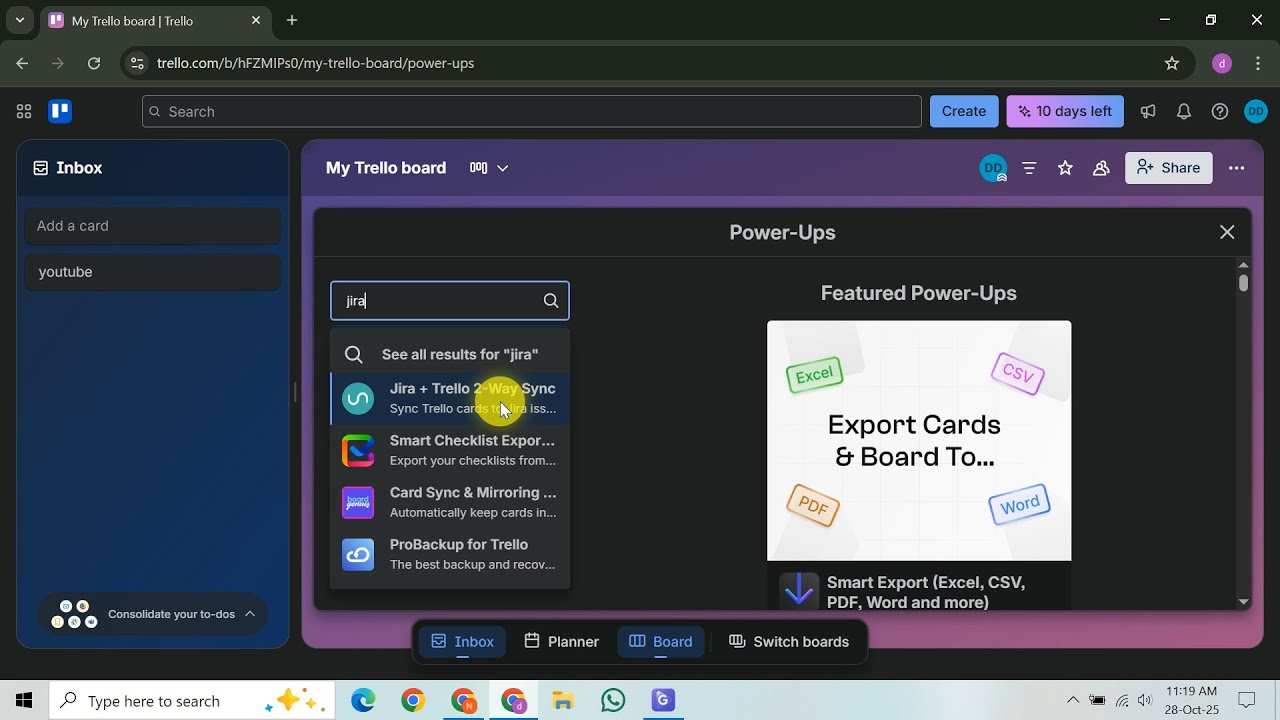Screen dimensions: 1280x720
Task: Bookmark this page with star icon
Action: [1172, 63]
